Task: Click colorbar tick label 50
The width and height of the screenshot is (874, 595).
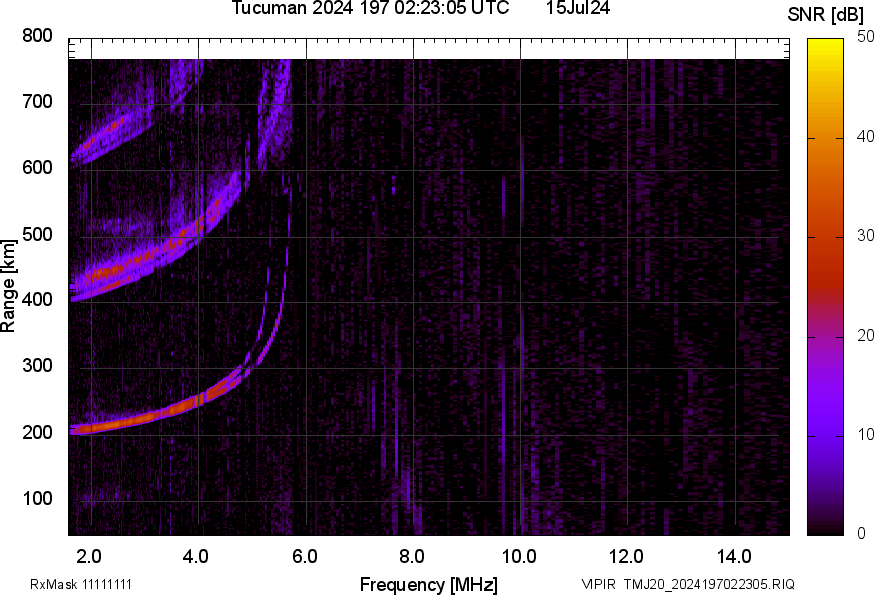Action: tap(865, 37)
